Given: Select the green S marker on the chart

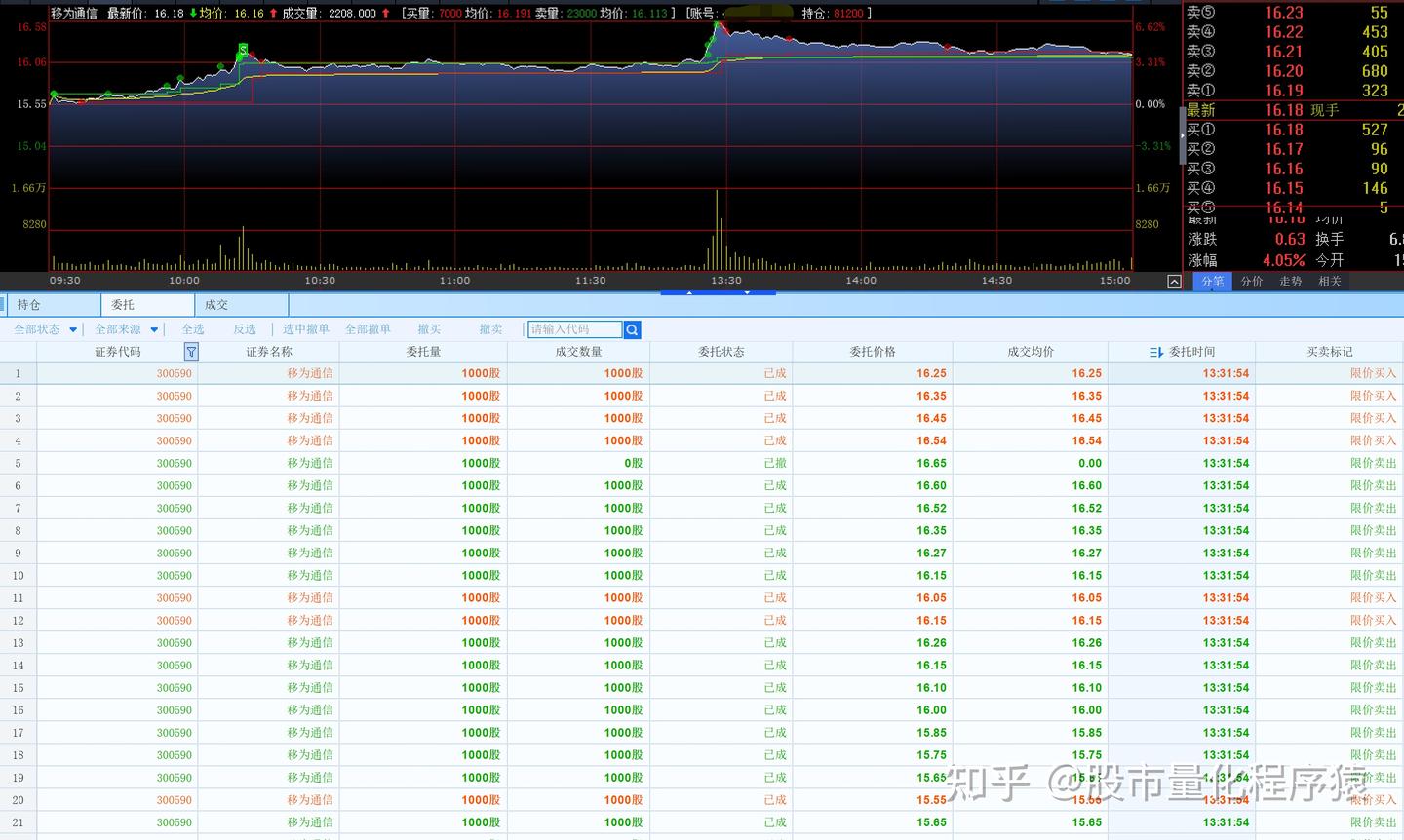Looking at the screenshot, I should point(243,49).
